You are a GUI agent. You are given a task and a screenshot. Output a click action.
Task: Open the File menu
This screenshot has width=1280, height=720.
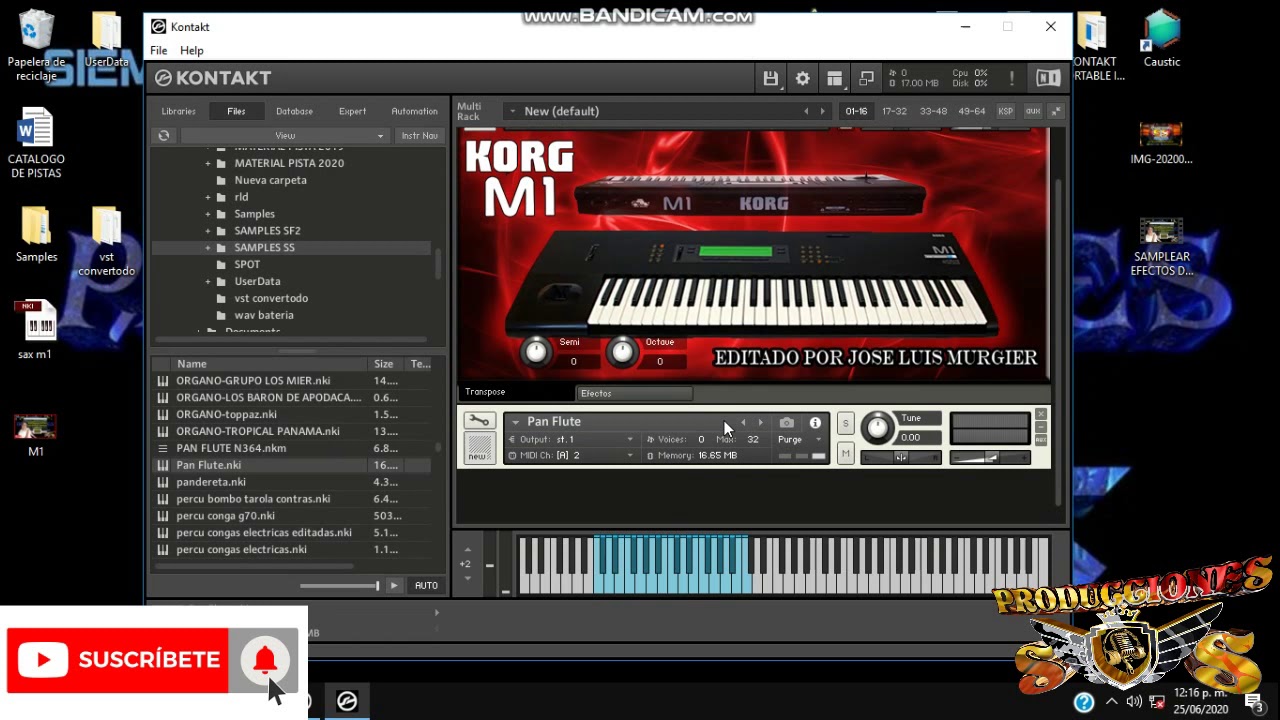[x=159, y=50]
